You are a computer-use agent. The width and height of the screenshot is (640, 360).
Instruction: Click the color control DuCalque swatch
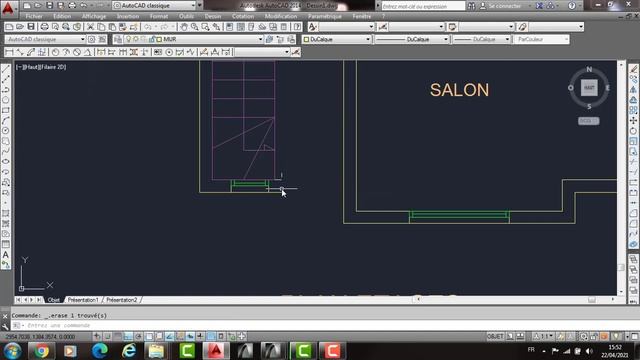pos(306,40)
